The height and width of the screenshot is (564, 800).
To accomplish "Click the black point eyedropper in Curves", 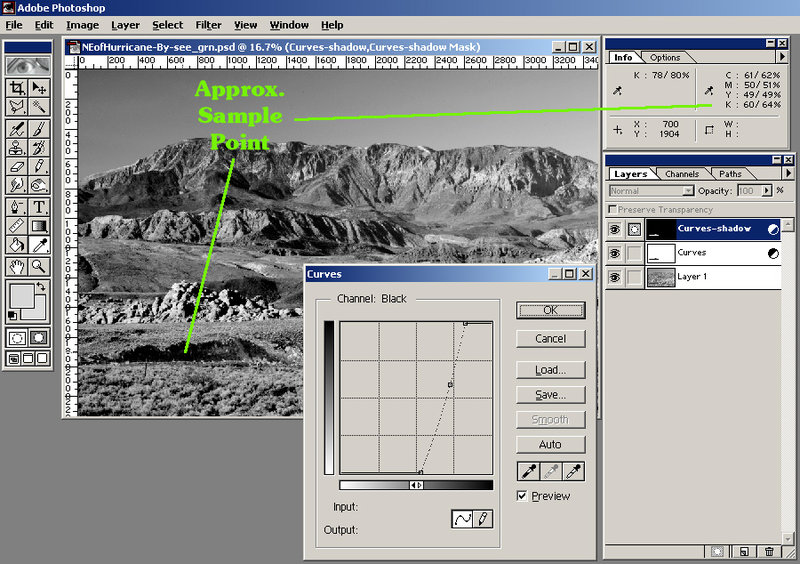I will coord(528,471).
